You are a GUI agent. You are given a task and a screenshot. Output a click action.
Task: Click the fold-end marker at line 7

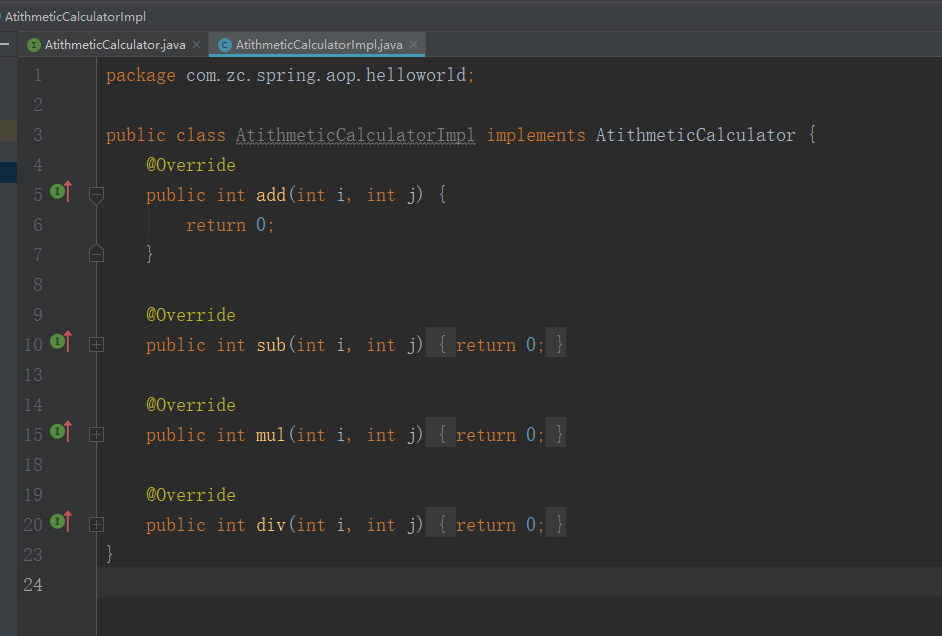(x=96, y=253)
